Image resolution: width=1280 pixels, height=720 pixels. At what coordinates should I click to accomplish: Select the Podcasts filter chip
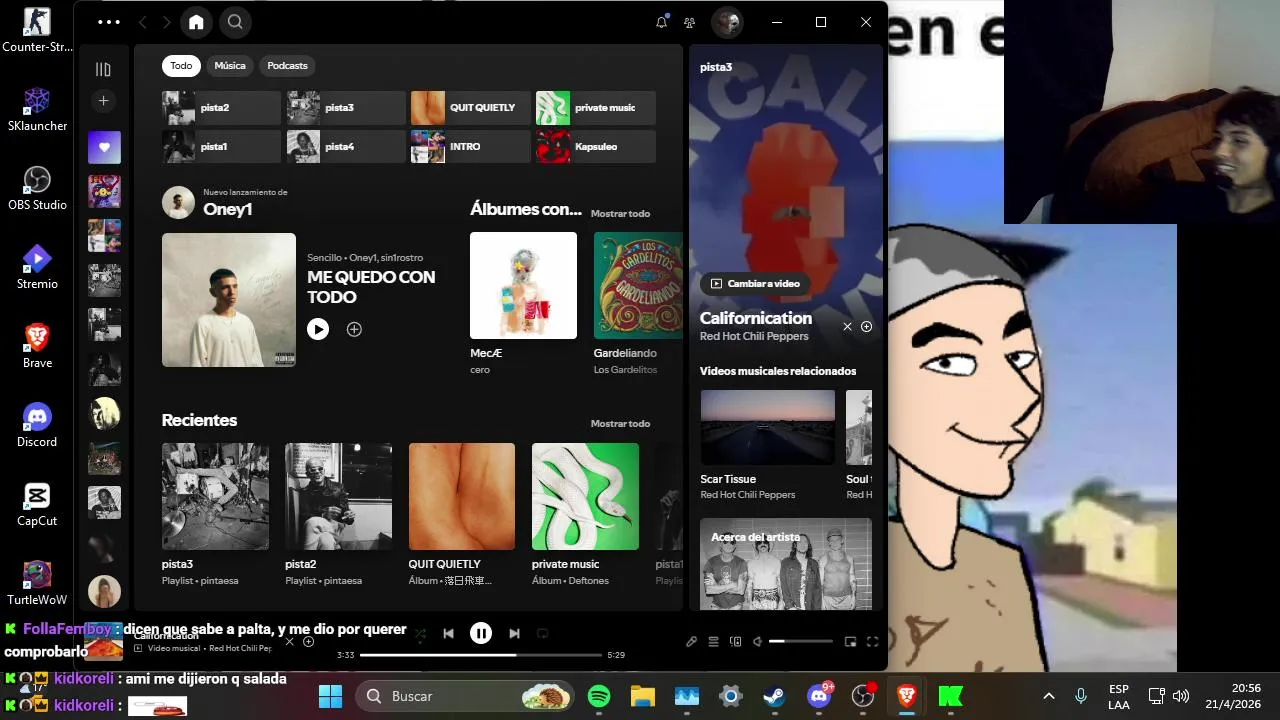[x=288, y=66]
